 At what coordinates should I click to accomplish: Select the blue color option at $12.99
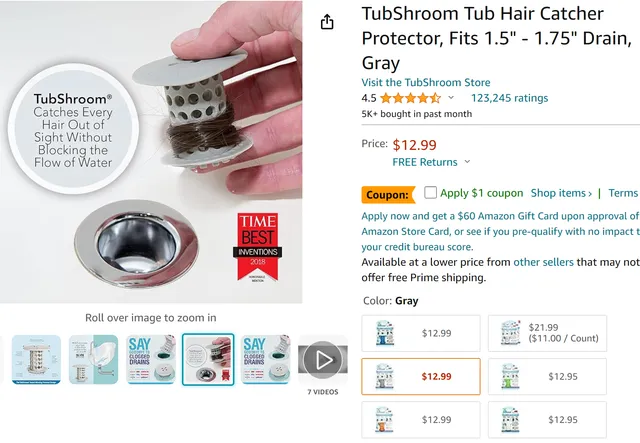[x=421, y=333]
